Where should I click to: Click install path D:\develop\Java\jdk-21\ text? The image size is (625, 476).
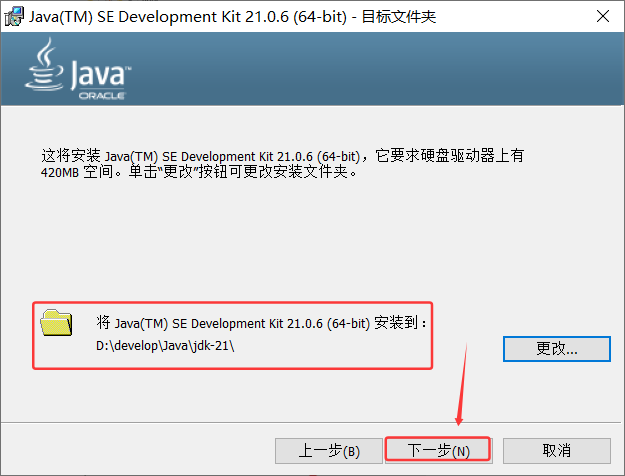coord(165,346)
